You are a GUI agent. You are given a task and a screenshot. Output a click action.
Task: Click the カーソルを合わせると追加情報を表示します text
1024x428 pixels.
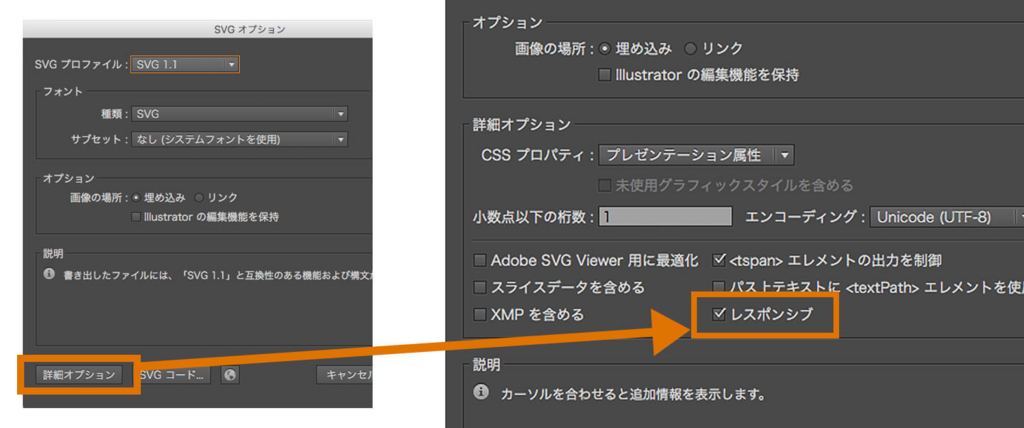(632, 395)
